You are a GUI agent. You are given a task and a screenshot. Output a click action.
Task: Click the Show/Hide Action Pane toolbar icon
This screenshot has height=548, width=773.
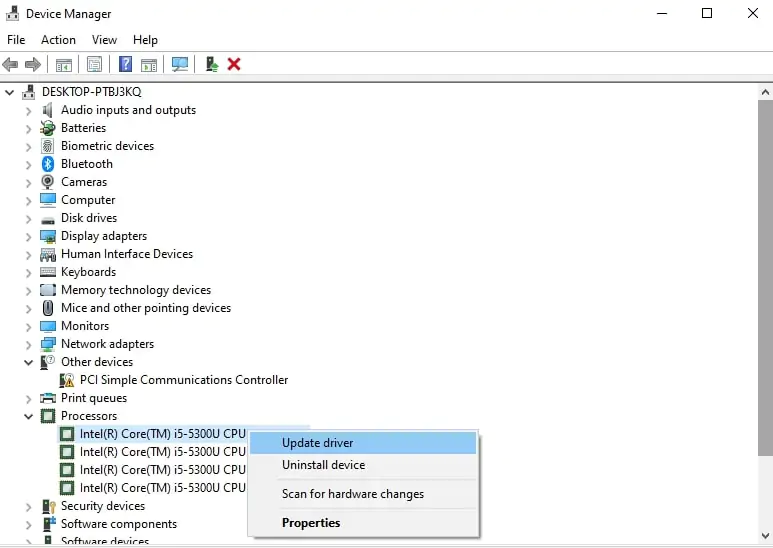(149, 64)
